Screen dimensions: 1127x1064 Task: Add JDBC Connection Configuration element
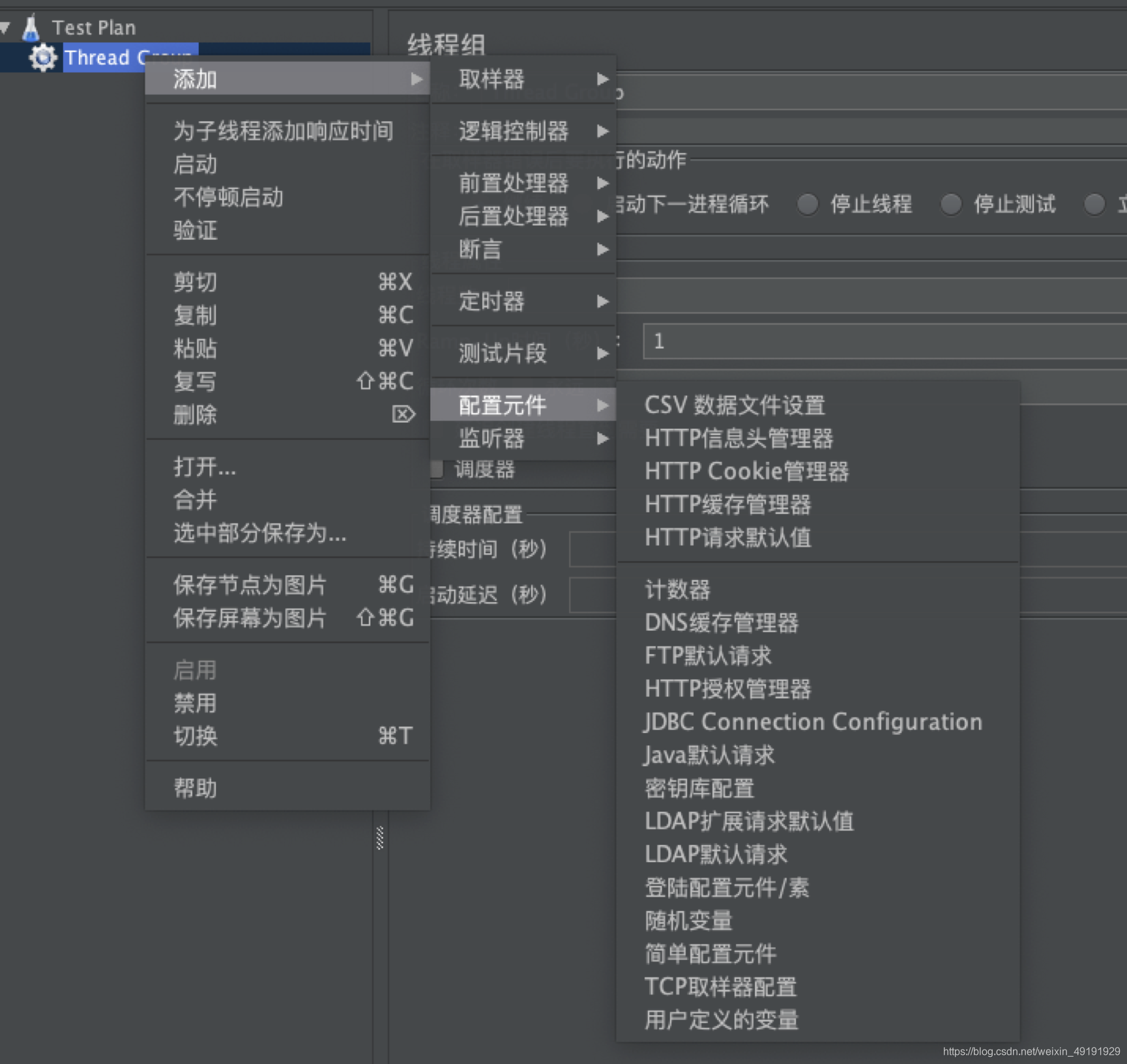(818, 722)
